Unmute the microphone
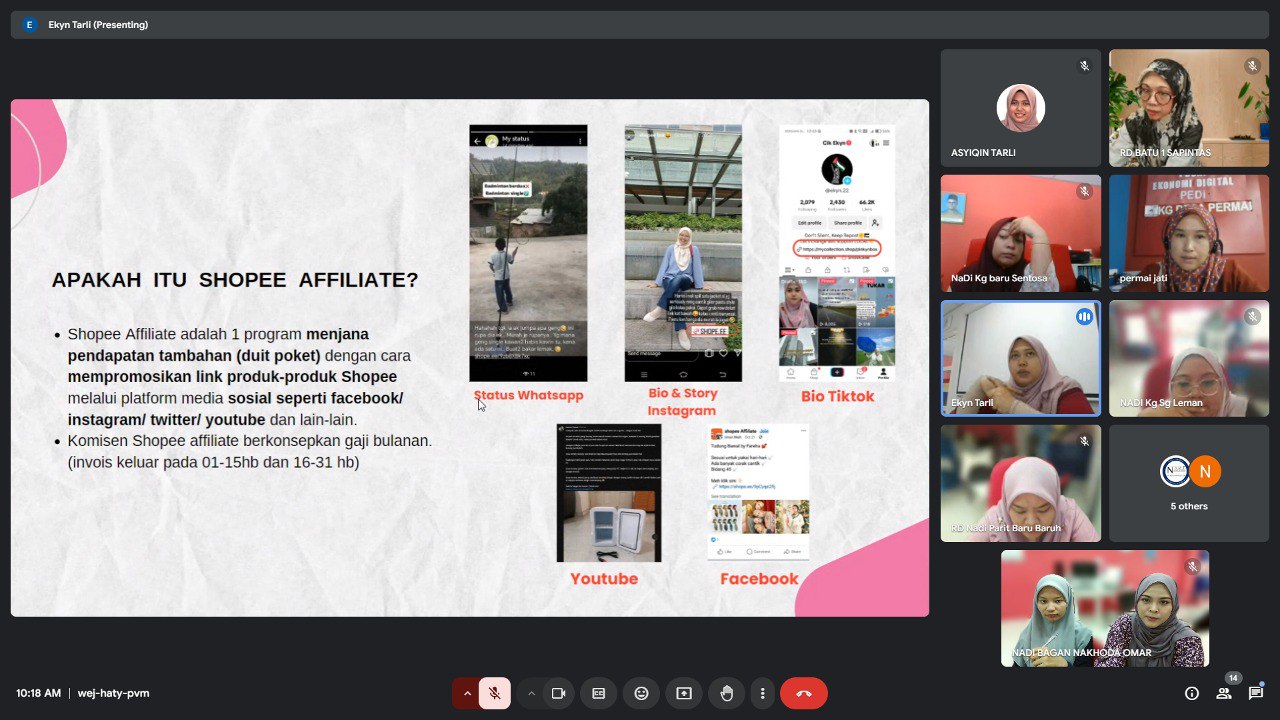The width and height of the screenshot is (1280, 720). tap(494, 693)
